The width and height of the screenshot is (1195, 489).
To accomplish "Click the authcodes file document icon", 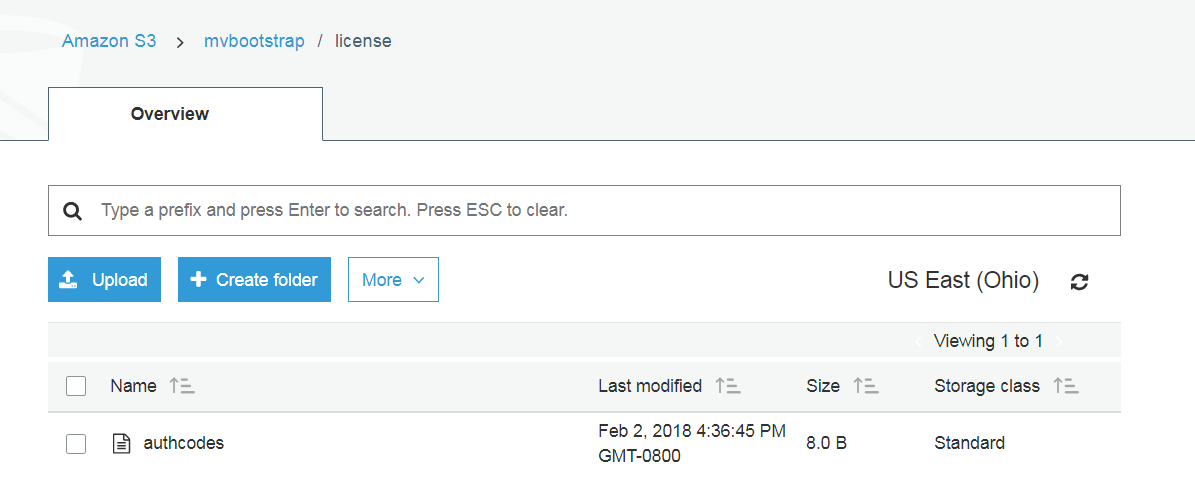I will pyautogui.click(x=121, y=443).
